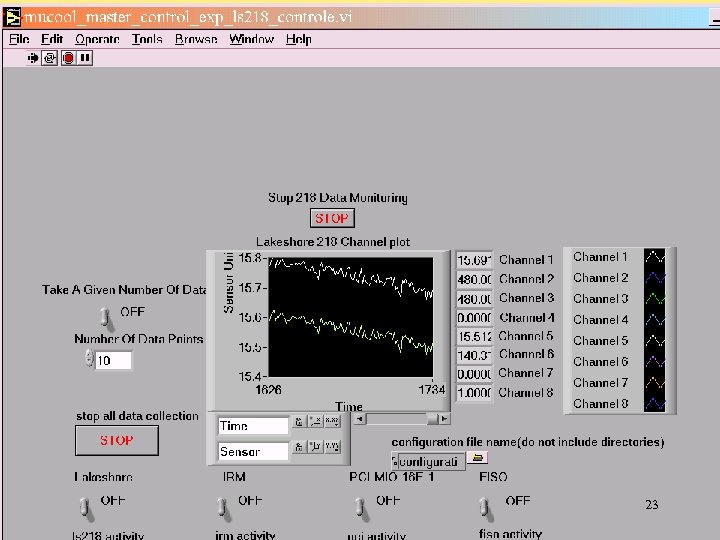Screen dimensions: 720x540
Task: Click the Sensor axis autoscale lock icon
Action: coord(299,446)
